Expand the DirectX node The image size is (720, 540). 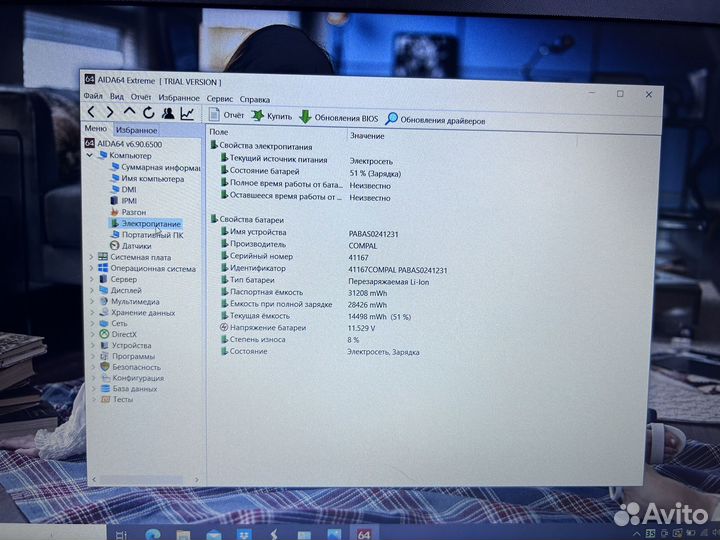tap(93, 334)
